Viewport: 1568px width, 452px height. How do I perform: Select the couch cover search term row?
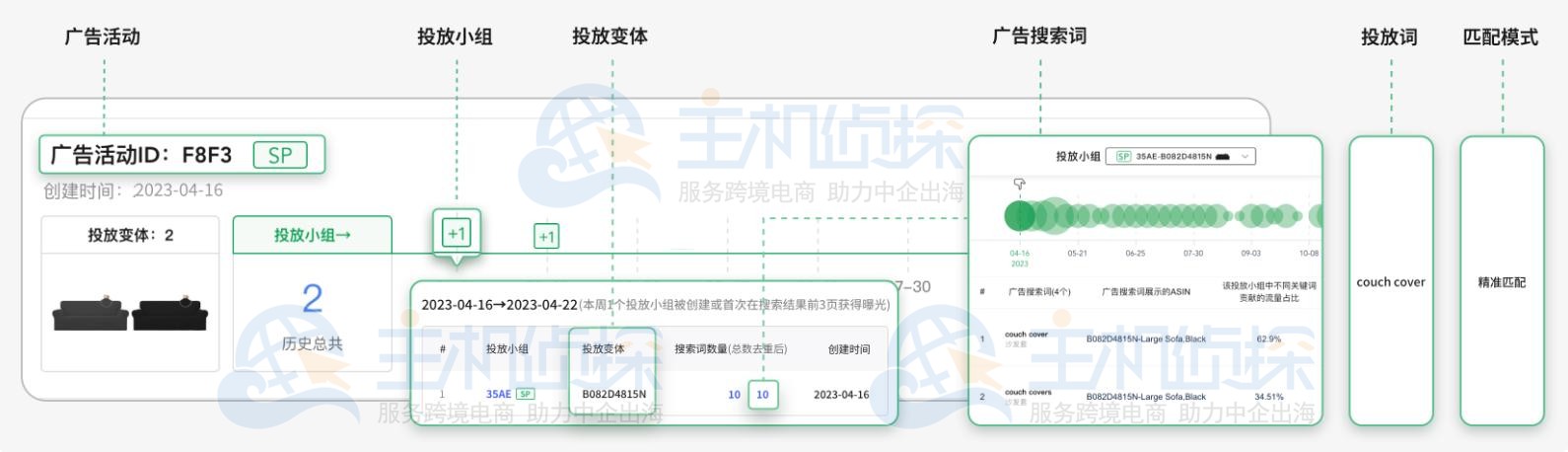pyautogui.click(x=1146, y=339)
